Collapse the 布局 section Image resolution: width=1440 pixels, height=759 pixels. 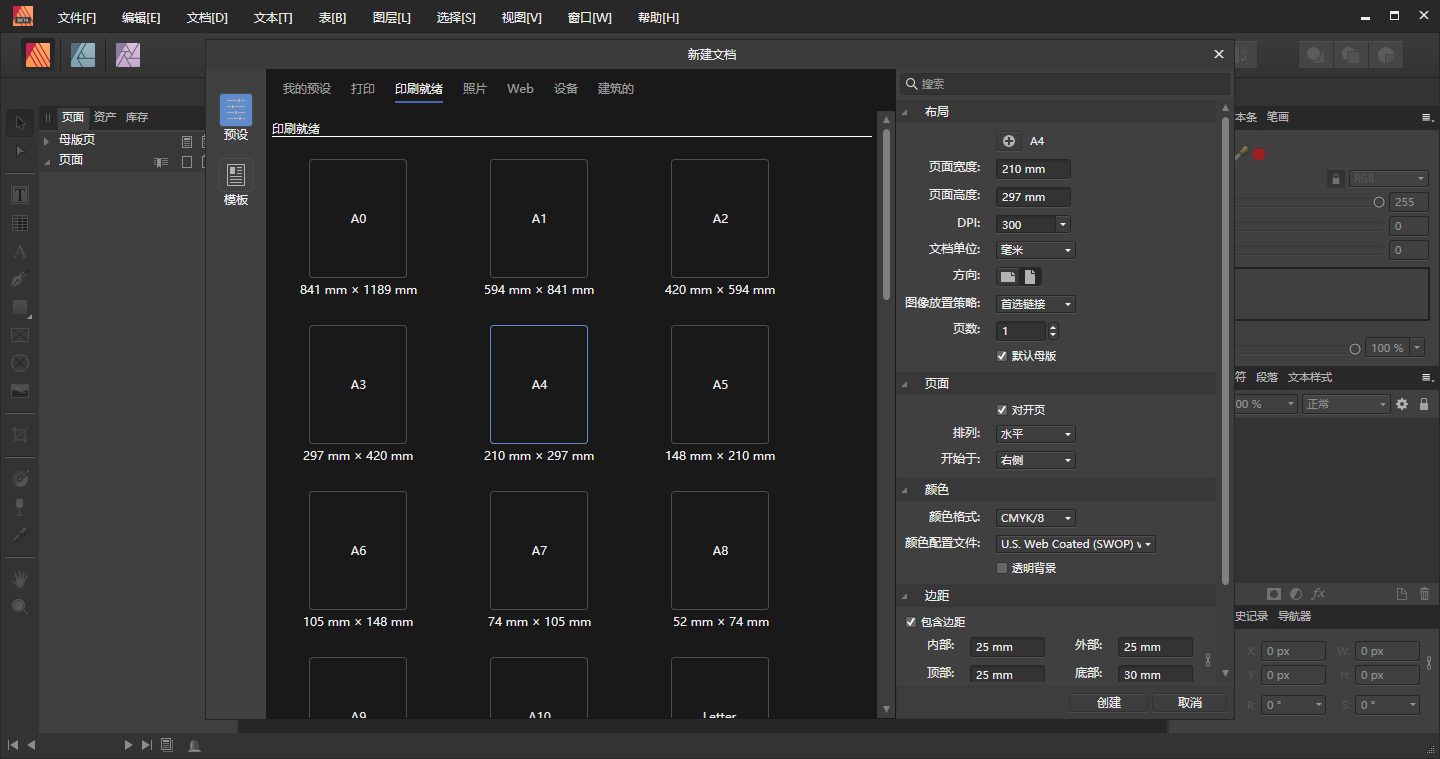click(x=906, y=112)
